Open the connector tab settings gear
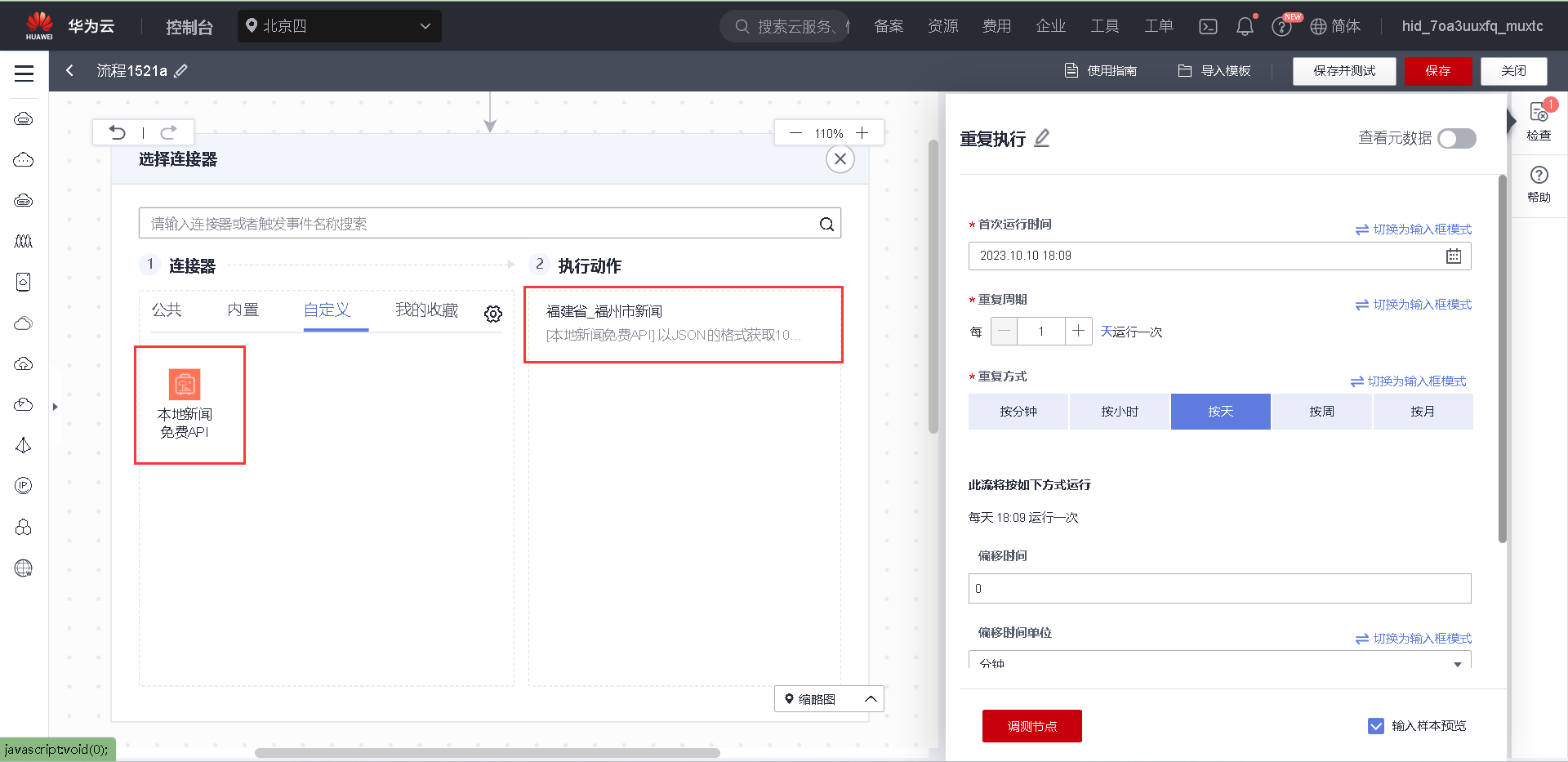This screenshot has width=1568, height=762. pos(493,314)
